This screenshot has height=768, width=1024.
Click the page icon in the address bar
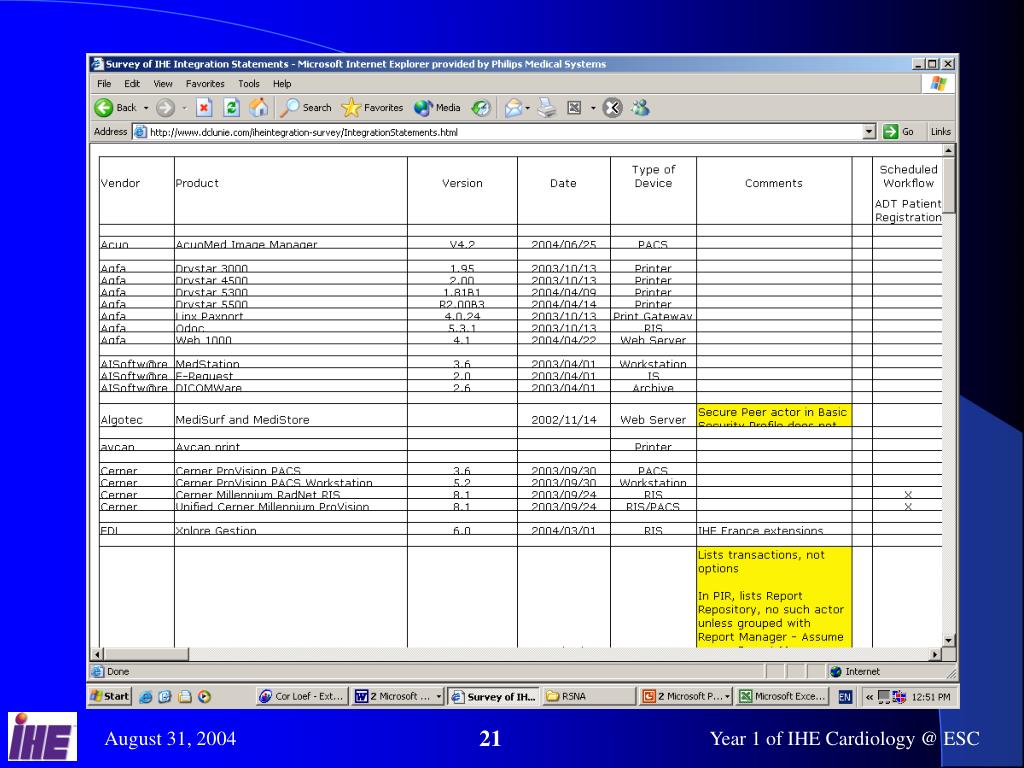coord(140,132)
